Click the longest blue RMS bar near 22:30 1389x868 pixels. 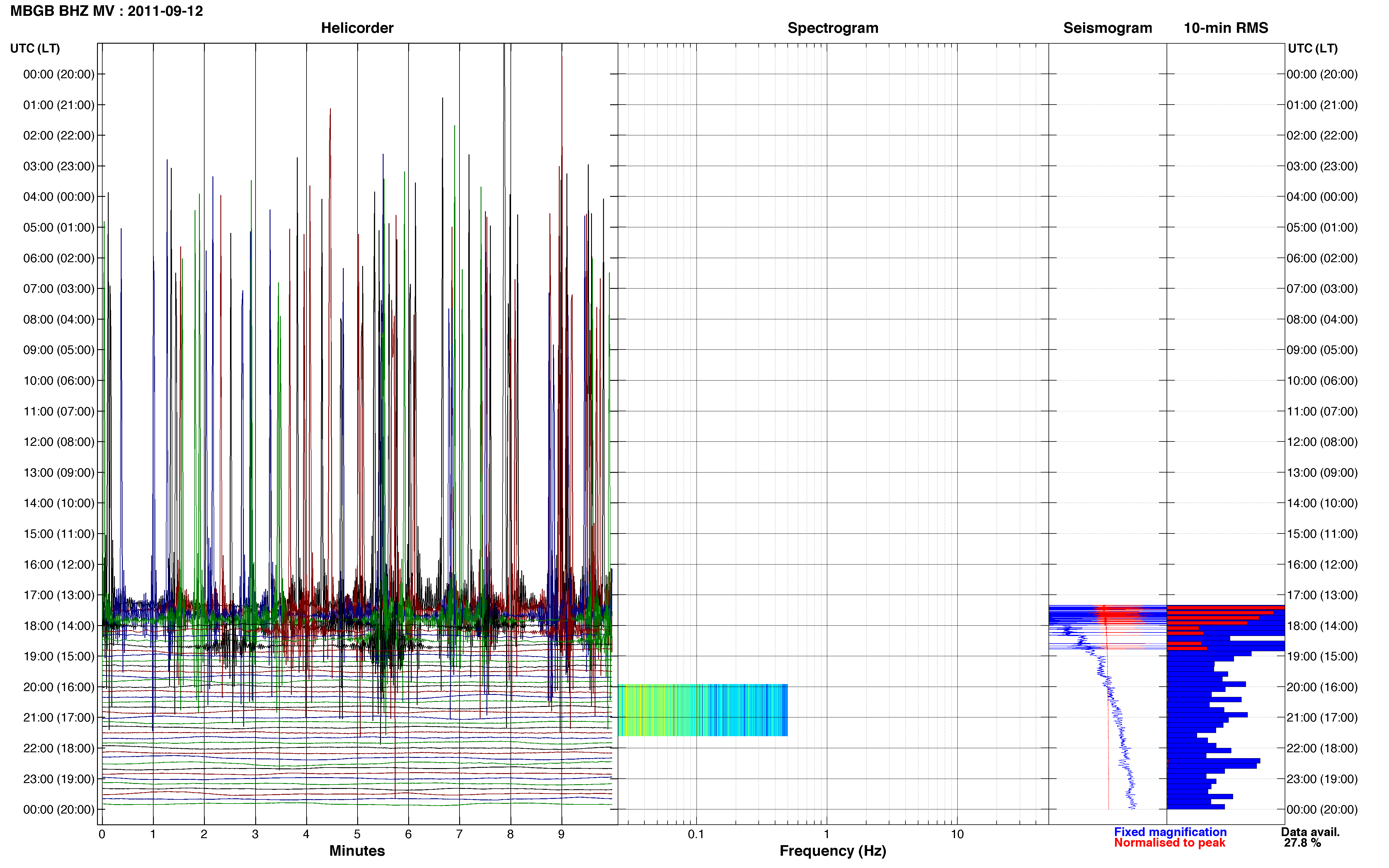coord(1214,761)
